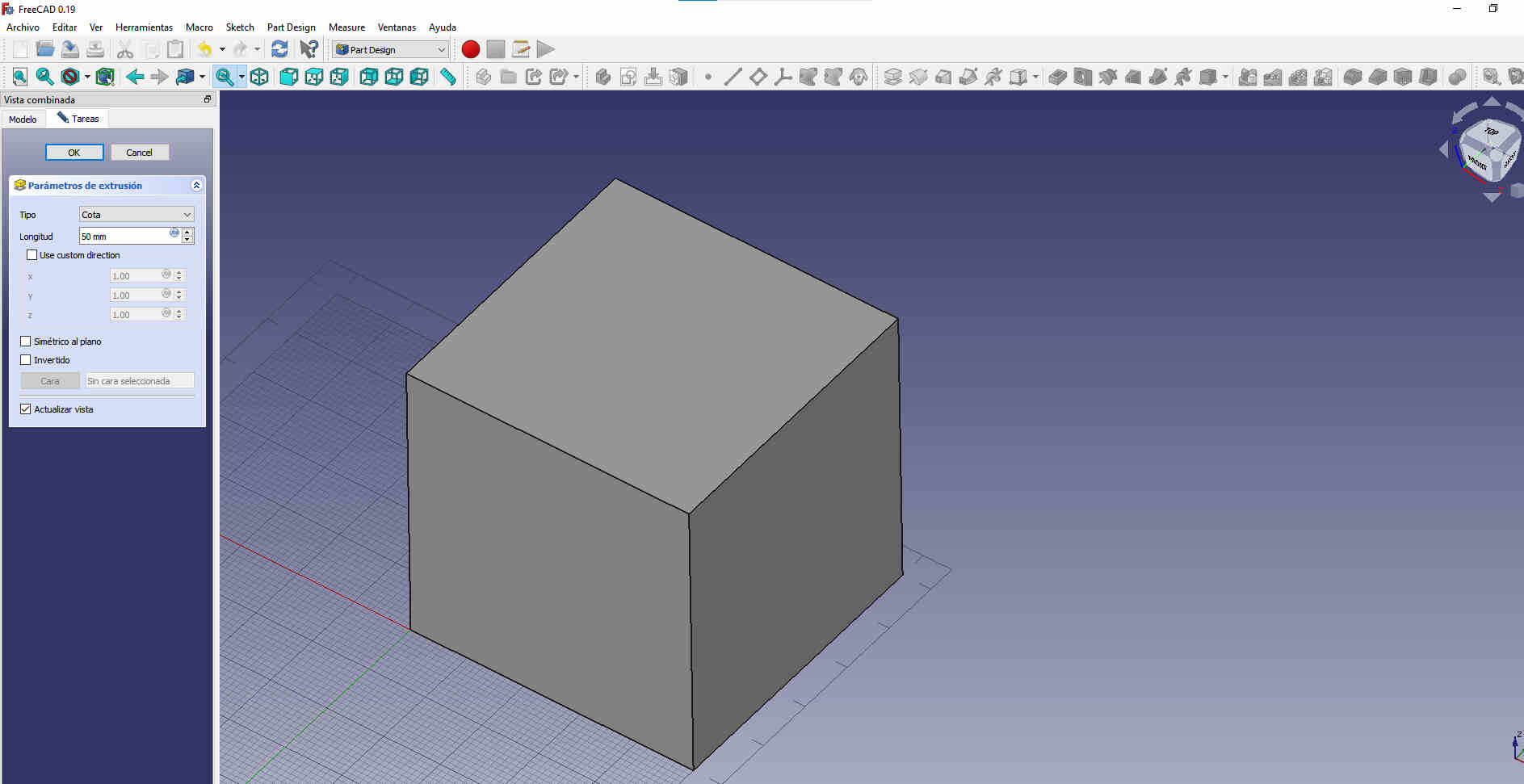Click the scissors Cut icon

(124, 49)
